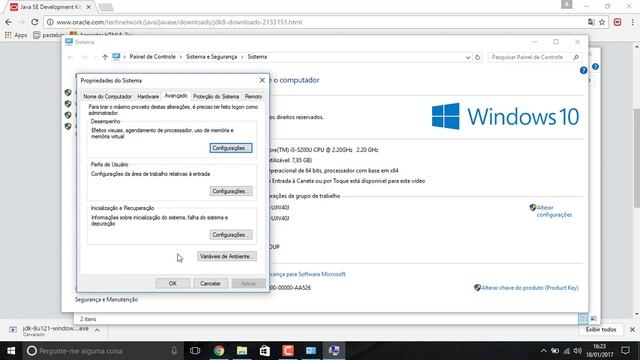This screenshot has width=640, height=360.
Task: Open Desempenho Configurações button
Action: [x=231, y=148]
